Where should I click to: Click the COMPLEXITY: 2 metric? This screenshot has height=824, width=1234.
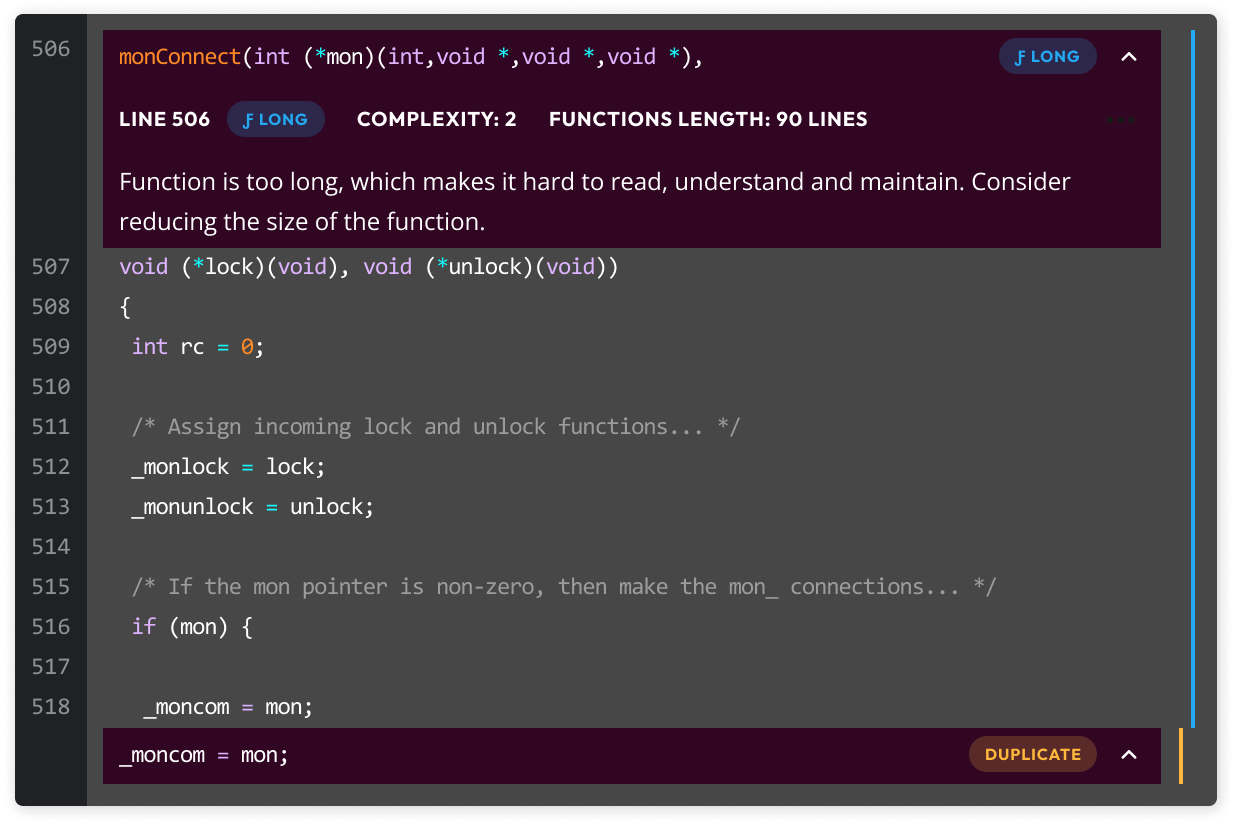click(437, 120)
